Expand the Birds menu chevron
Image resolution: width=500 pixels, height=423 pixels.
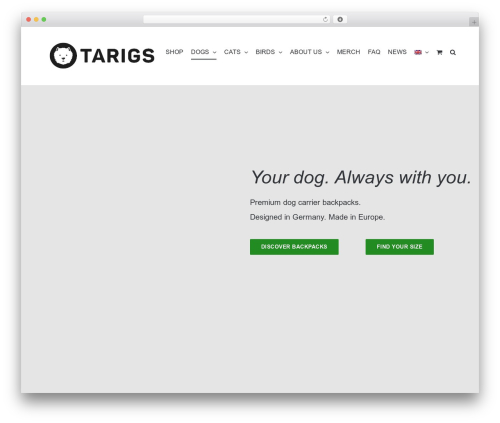click(x=280, y=52)
